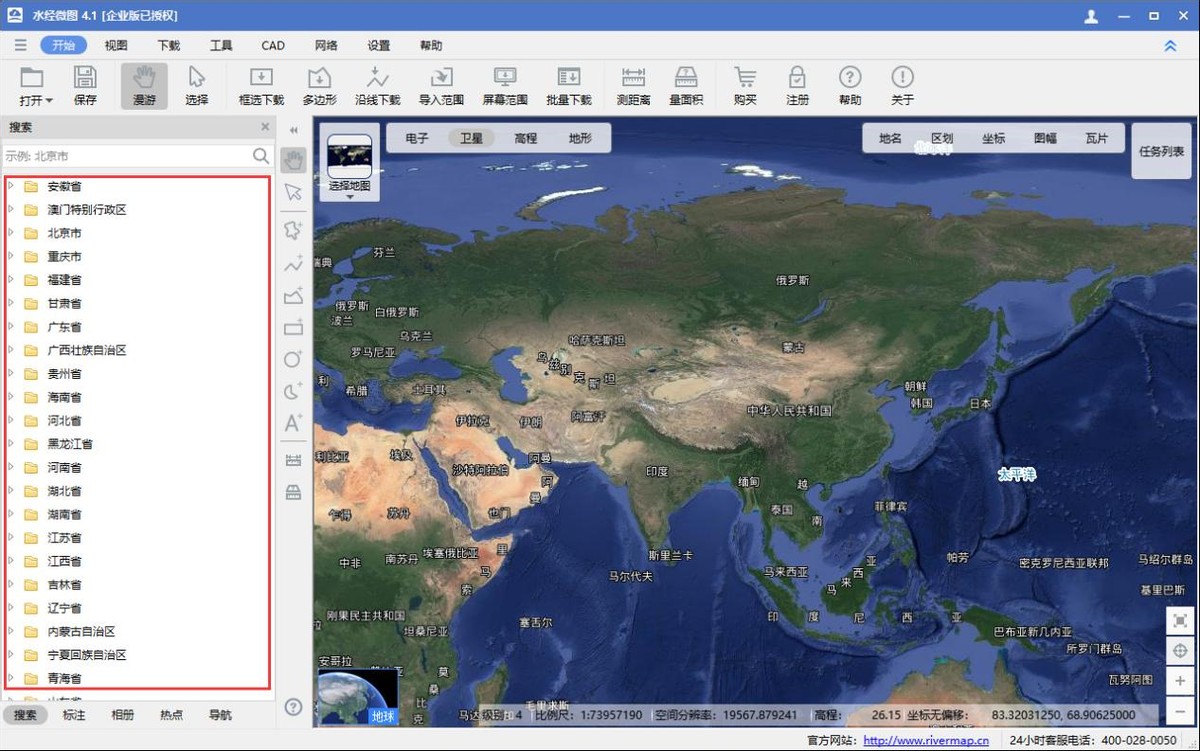This screenshot has height=751, width=1200.
Task: Toggle the 地名 place names overlay
Action: click(890, 138)
